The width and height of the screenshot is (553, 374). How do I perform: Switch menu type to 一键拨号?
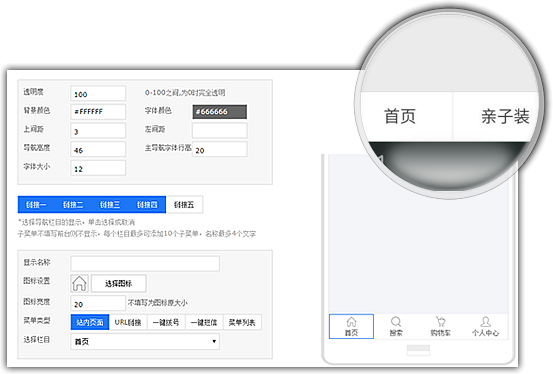point(166,322)
